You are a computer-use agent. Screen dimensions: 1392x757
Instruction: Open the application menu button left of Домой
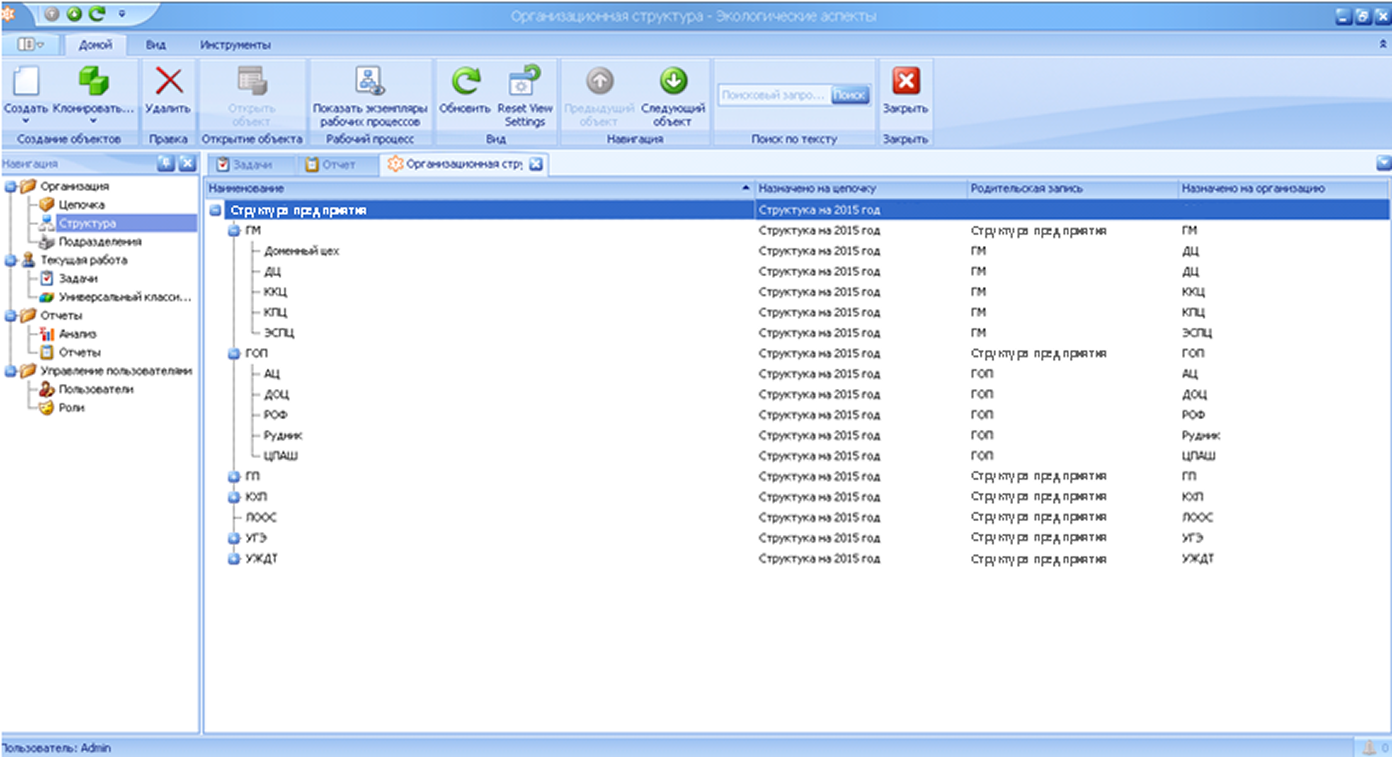pyautogui.click(x=31, y=45)
